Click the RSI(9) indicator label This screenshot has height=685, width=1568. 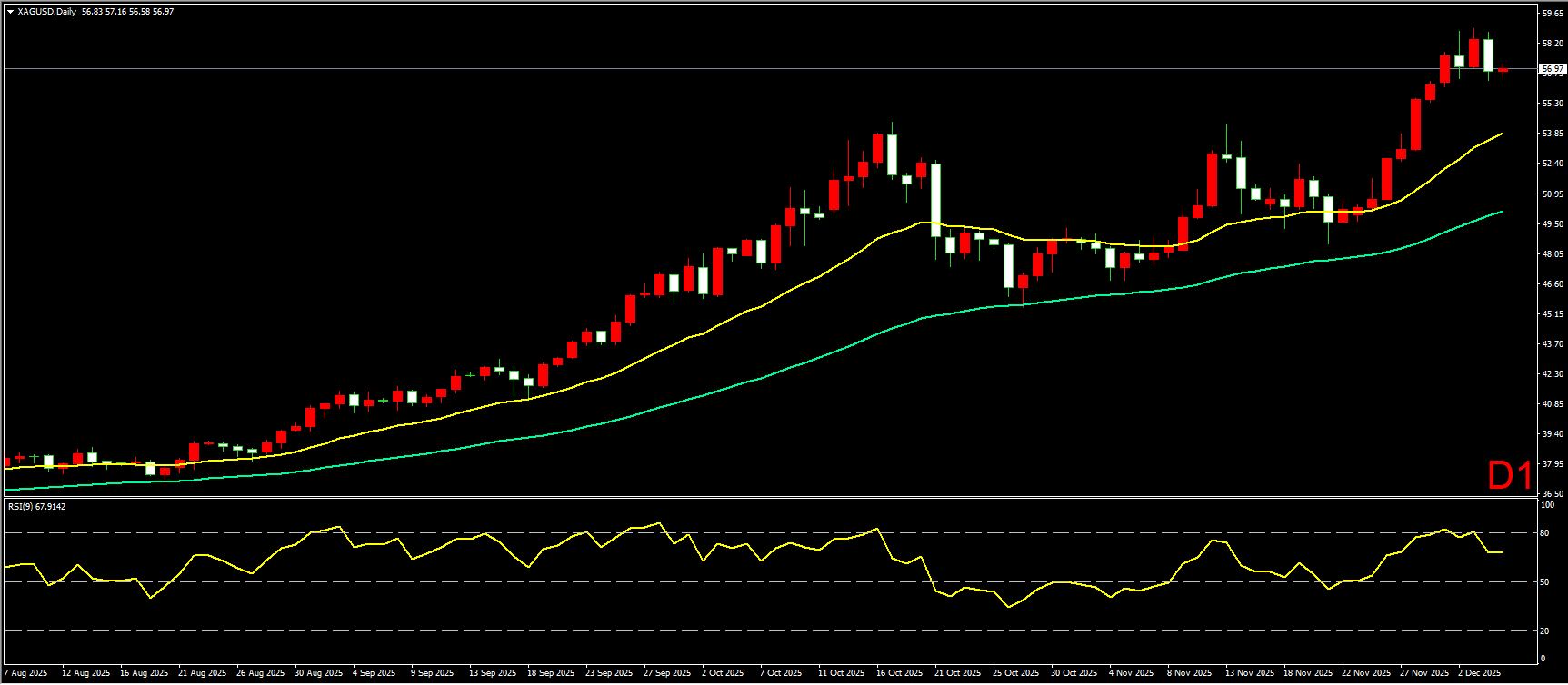[36, 506]
